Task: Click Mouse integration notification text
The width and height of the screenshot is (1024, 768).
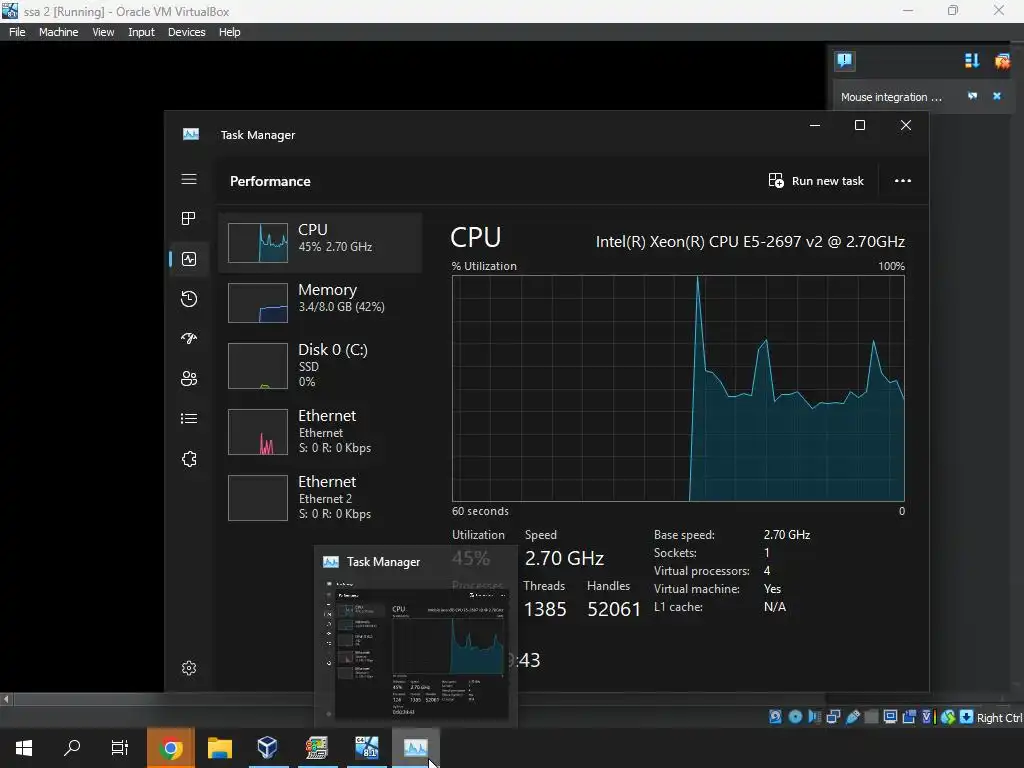Action: pyautogui.click(x=891, y=97)
